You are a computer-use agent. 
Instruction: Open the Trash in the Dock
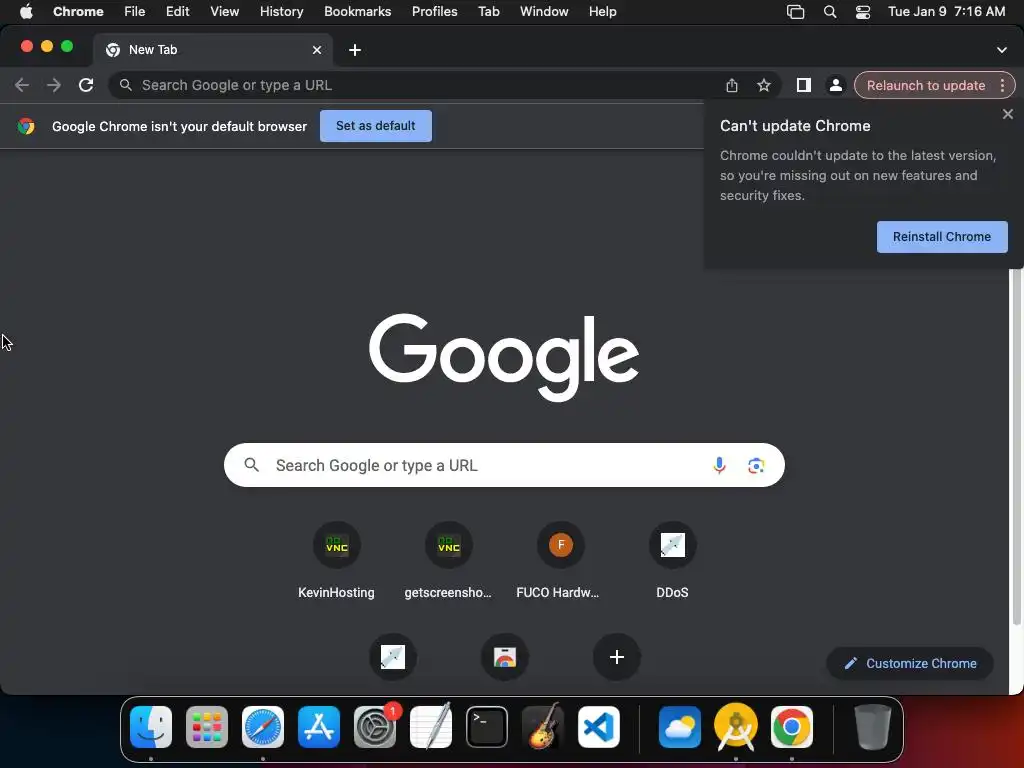(x=872, y=727)
